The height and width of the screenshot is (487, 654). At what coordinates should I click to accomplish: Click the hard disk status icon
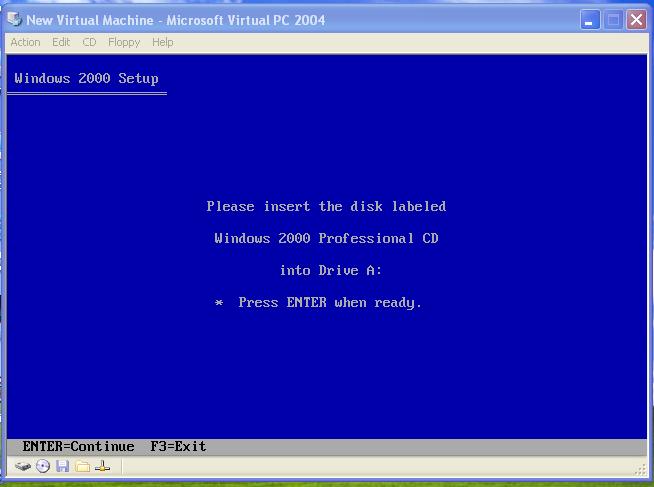tap(23, 466)
